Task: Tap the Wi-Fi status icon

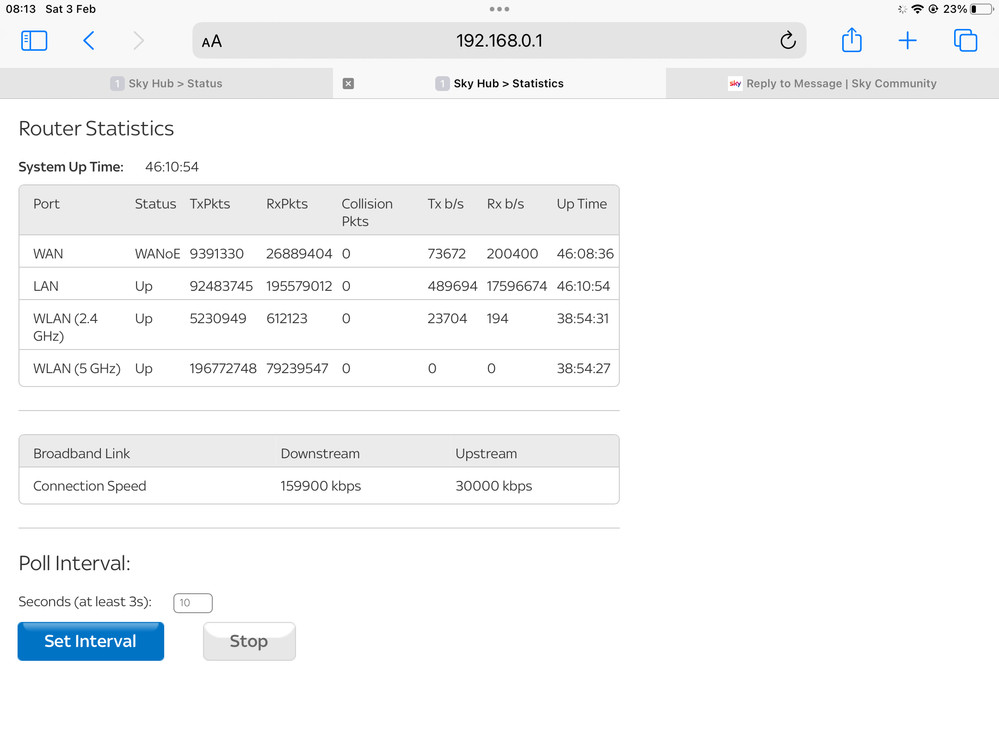Action: pos(917,9)
